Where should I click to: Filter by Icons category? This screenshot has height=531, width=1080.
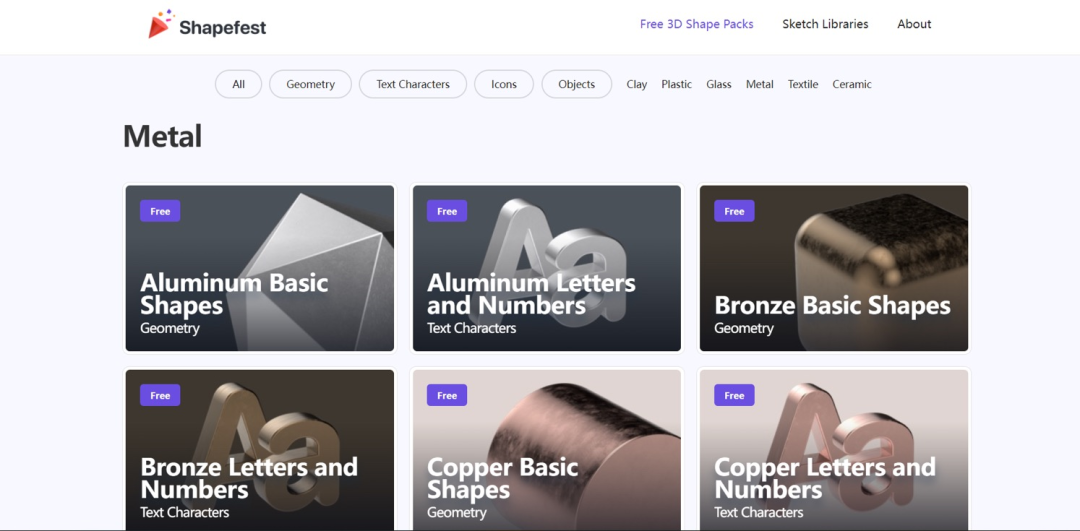503,84
